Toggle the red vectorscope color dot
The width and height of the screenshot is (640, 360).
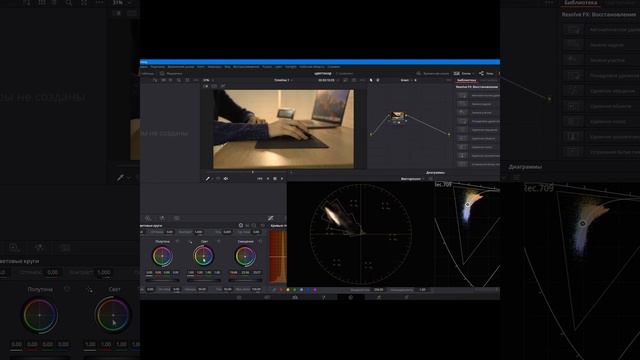click(281, 290)
